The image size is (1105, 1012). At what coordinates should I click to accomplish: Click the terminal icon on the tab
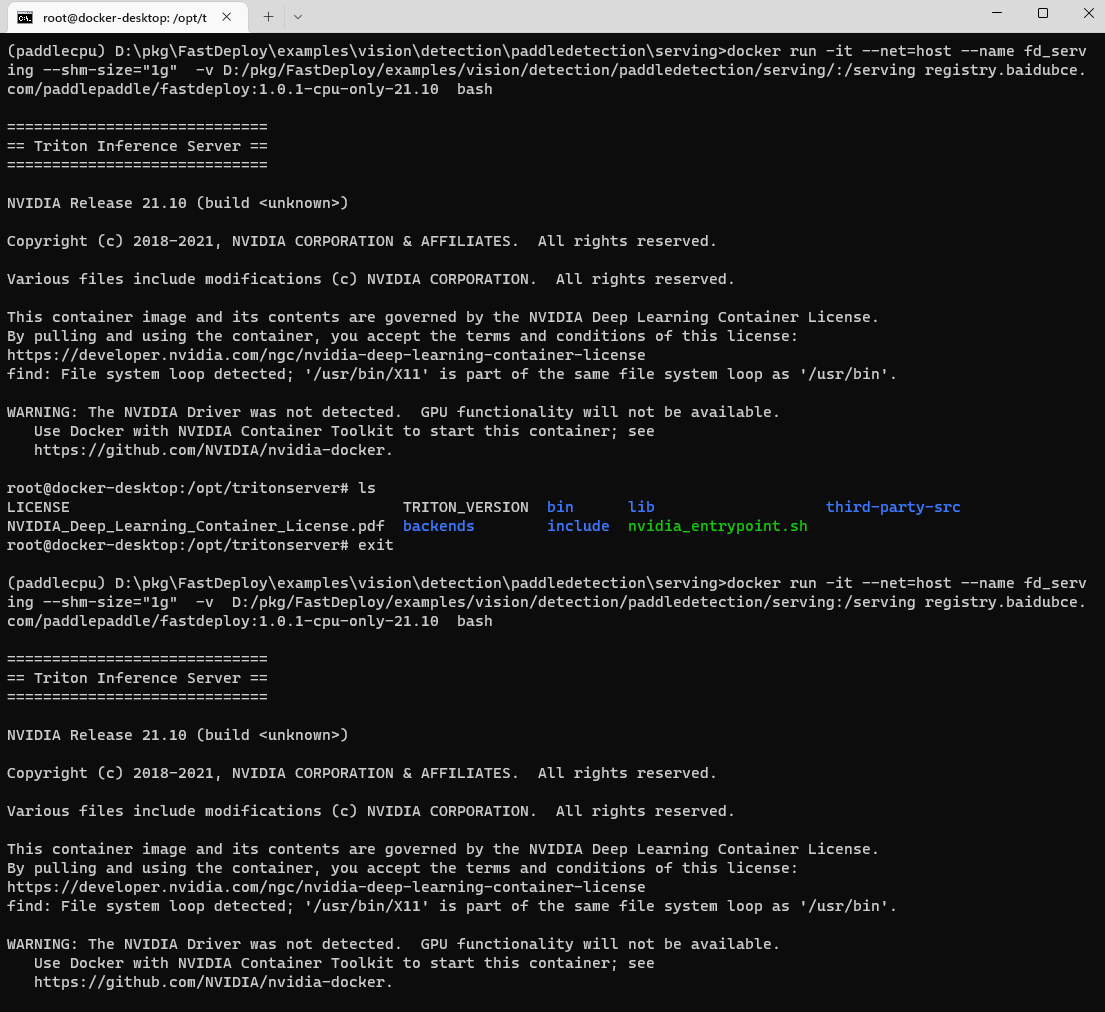pos(25,18)
